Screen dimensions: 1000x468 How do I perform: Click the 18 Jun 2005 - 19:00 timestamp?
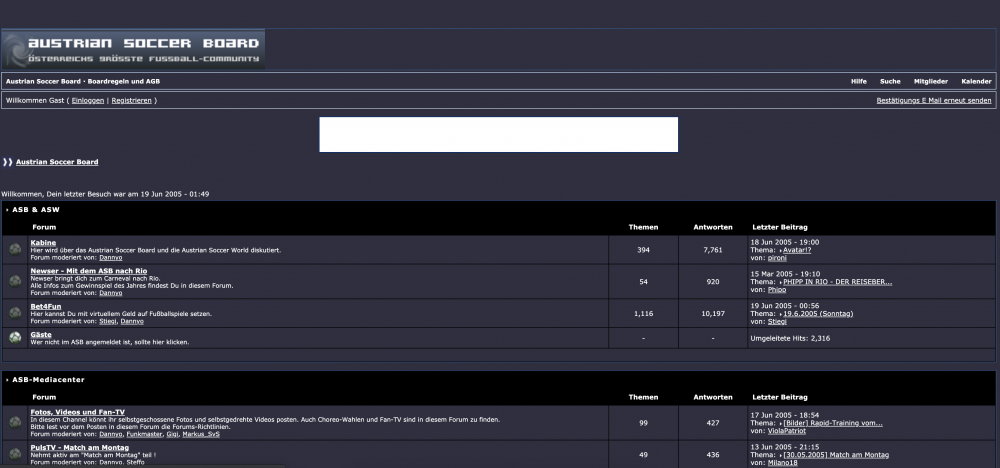point(784,242)
